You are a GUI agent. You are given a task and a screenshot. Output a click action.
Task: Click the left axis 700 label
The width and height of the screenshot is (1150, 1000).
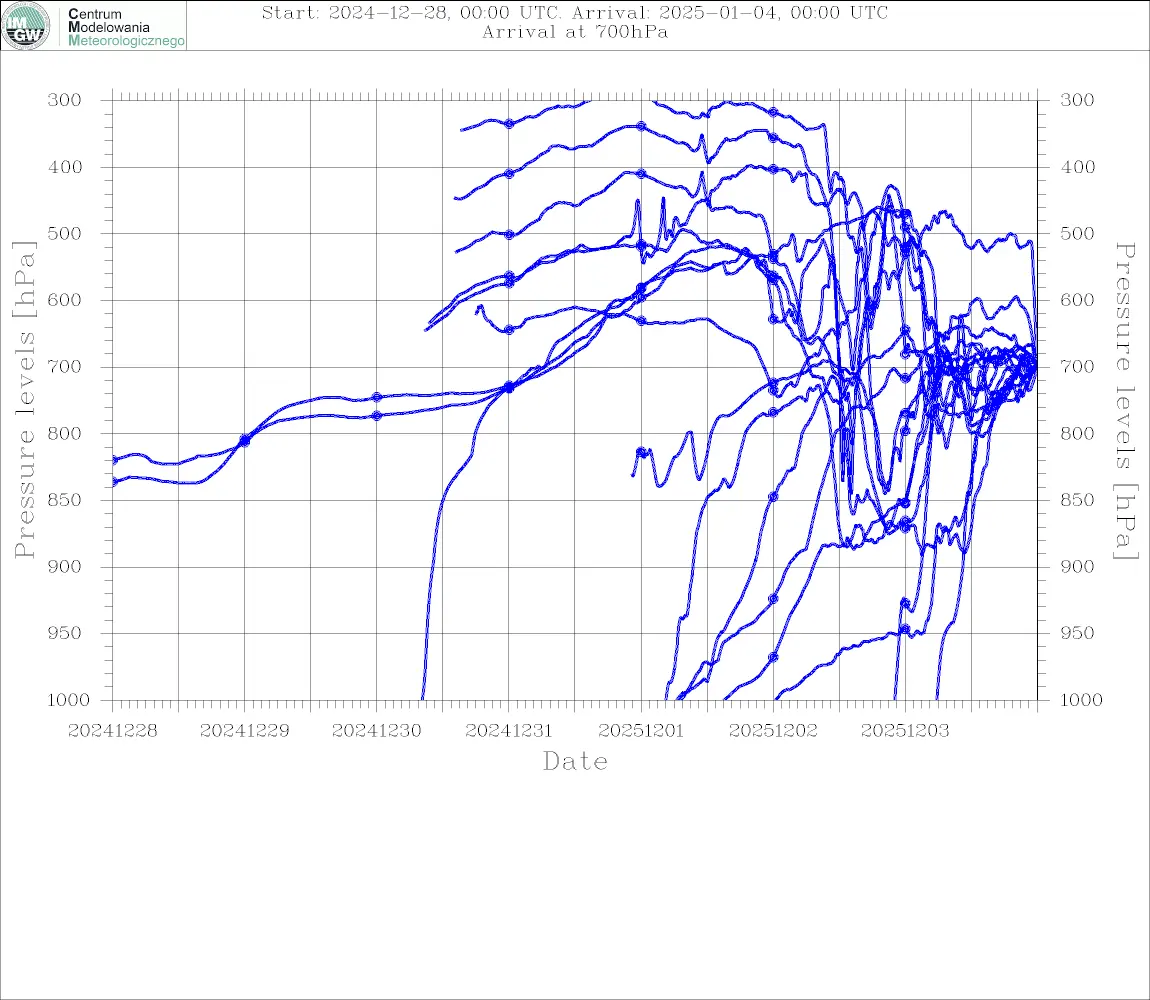[65, 367]
